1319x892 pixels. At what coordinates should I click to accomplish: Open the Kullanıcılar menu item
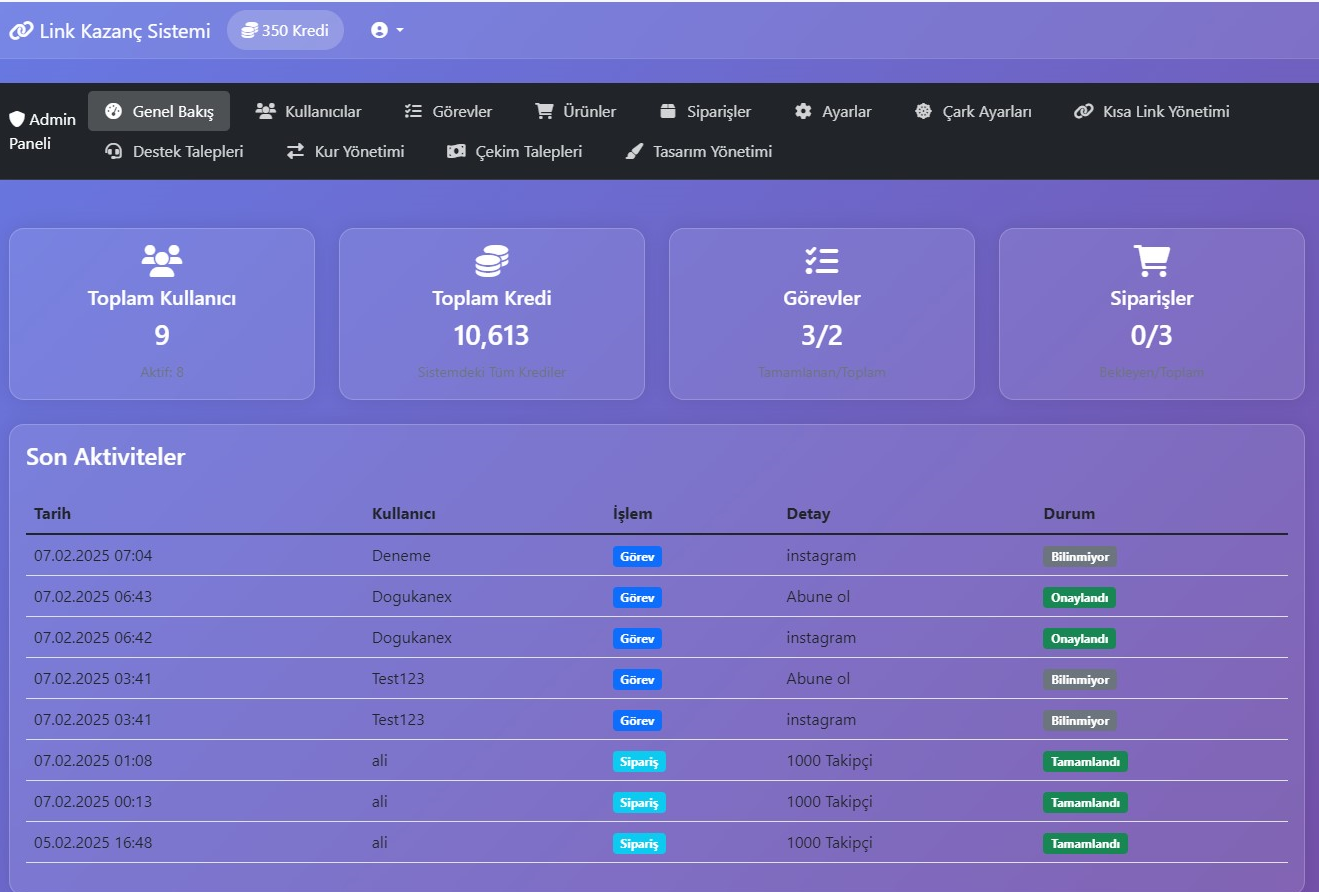pyautogui.click(x=308, y=111)
